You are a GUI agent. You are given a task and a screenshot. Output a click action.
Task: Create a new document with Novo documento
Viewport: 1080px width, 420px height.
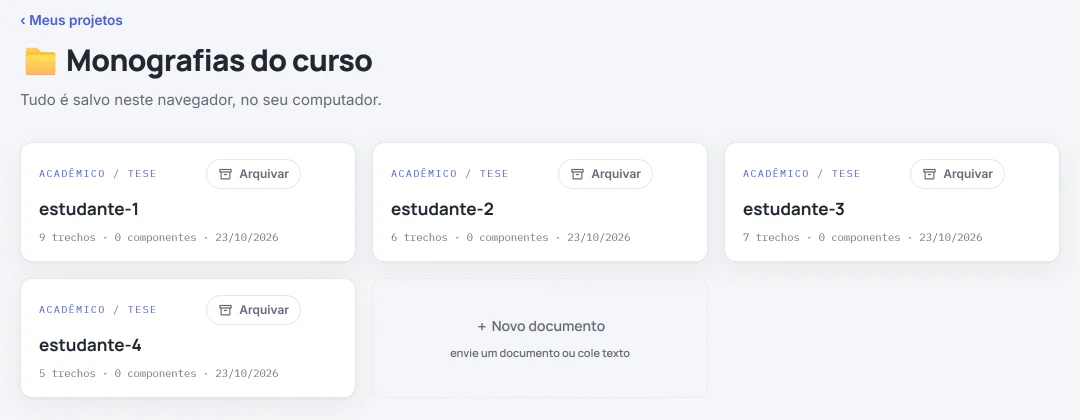(540, 339)
